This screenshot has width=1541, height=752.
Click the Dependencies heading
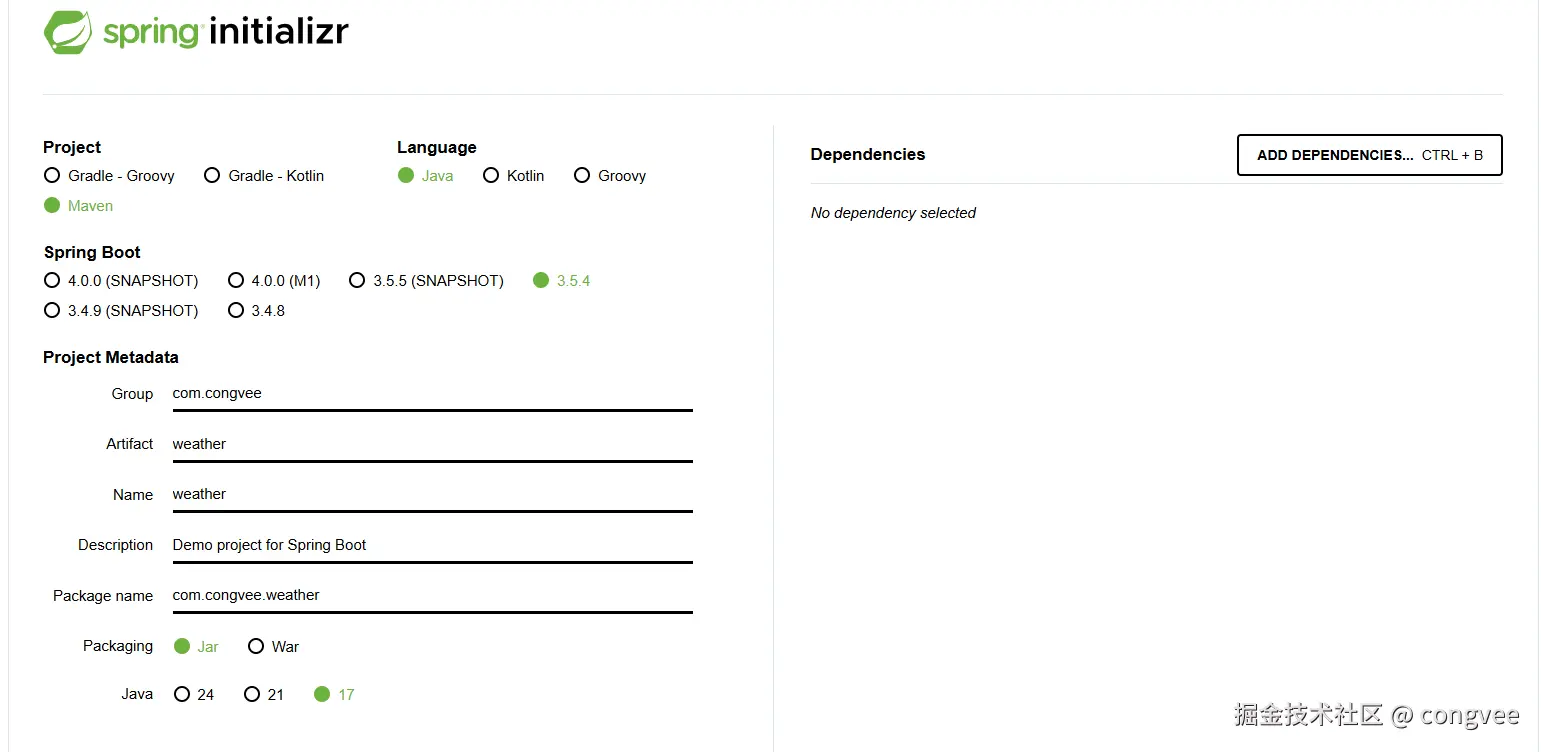click(x=867, y=154)
